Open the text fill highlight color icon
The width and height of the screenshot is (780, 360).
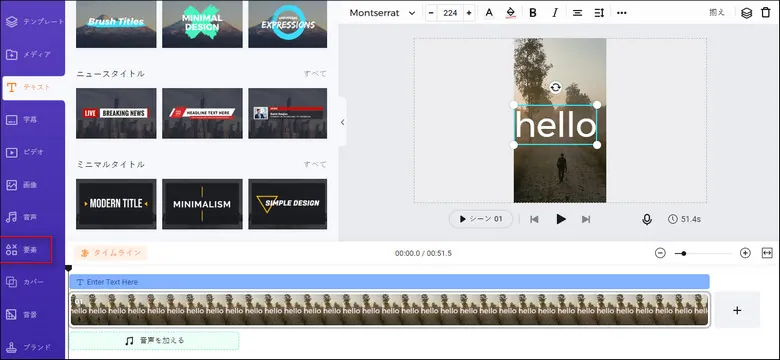(x=510, y=13)
